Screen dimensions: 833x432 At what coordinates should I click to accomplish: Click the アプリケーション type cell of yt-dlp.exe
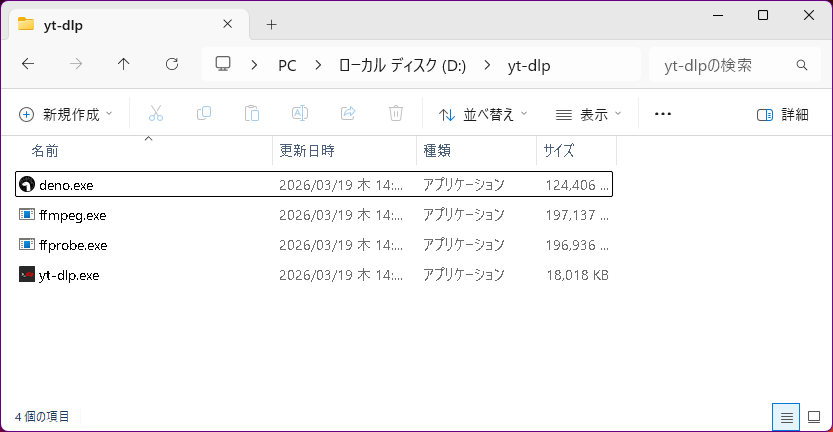click(463, 275)
